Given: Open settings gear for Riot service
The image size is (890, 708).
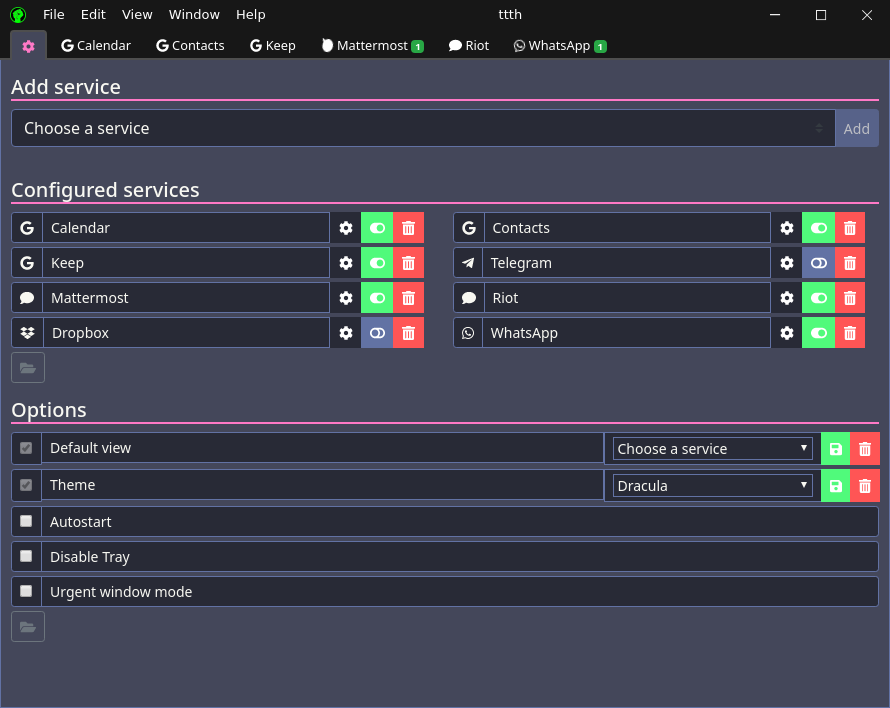Looking at the screenshot, I should [787, 298].
